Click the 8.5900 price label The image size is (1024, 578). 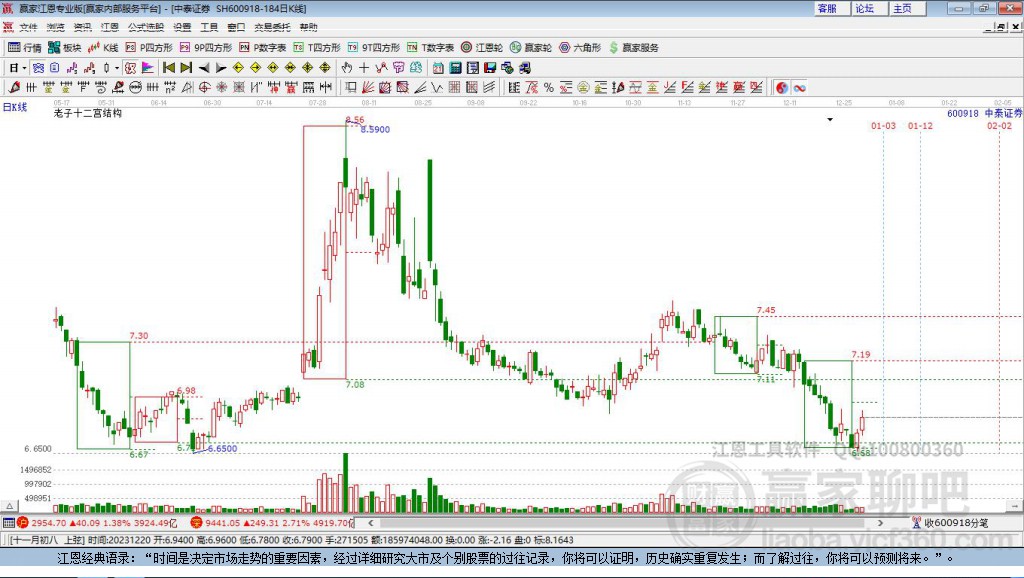(376, 129)
